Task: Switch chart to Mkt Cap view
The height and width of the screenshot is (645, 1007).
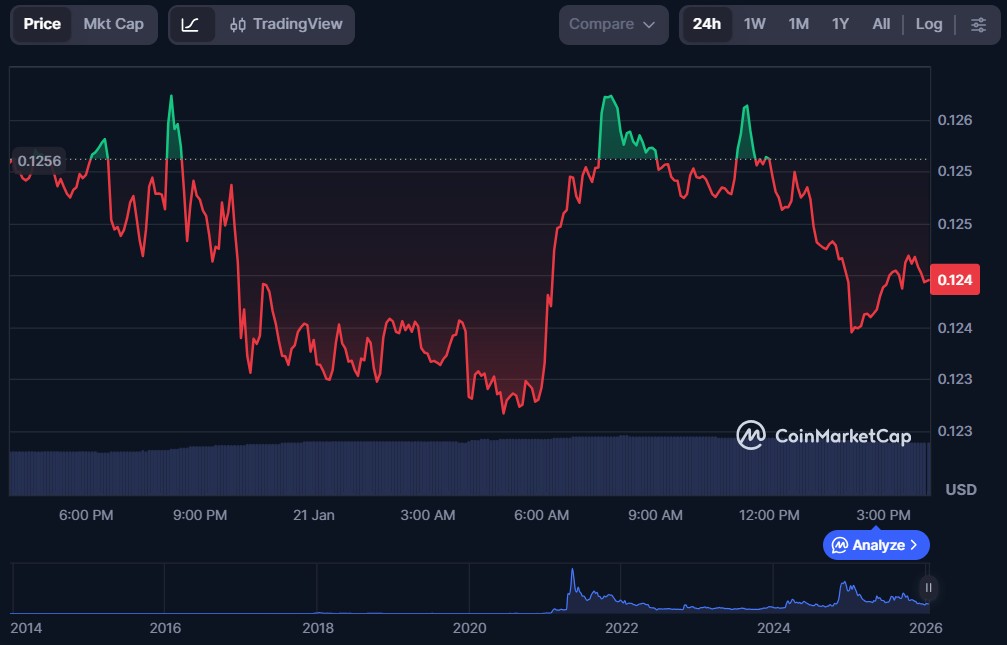Action: tap(113, 24)
